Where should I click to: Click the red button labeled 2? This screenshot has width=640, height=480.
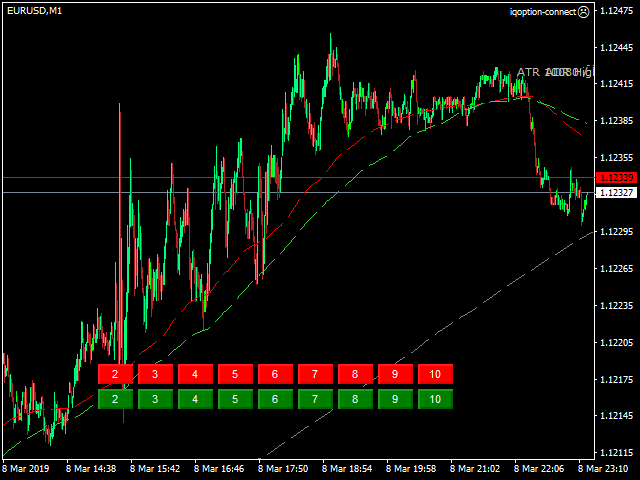tap(115, 374)
